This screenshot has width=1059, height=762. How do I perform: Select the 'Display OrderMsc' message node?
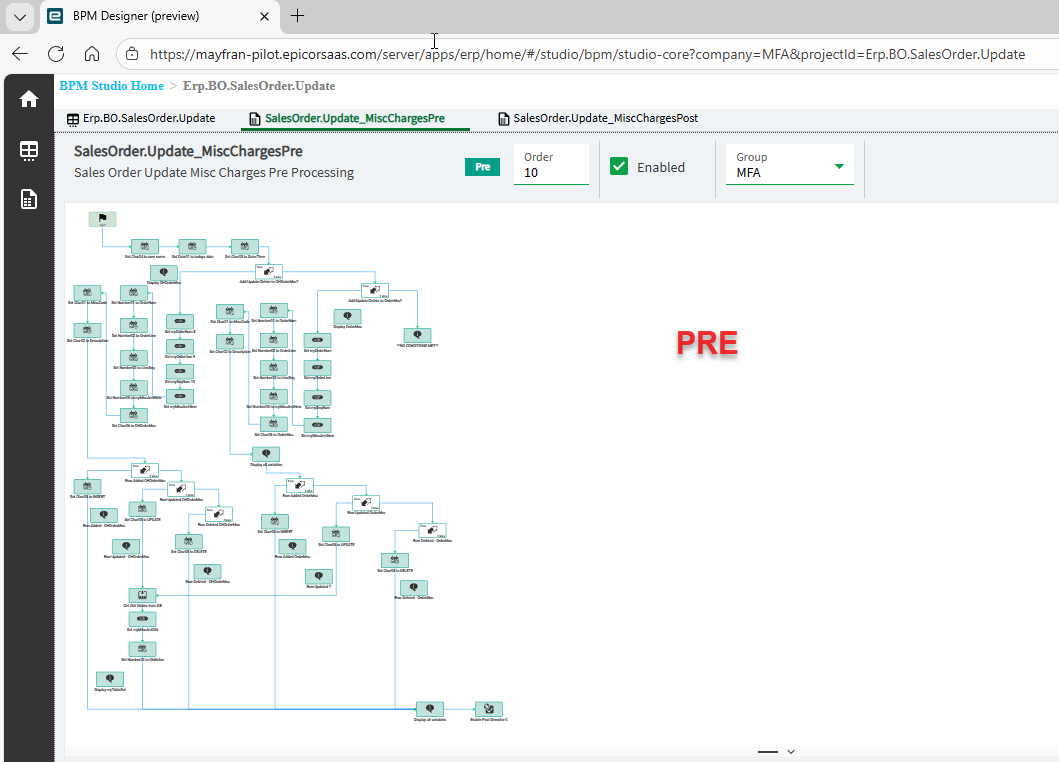347,317
